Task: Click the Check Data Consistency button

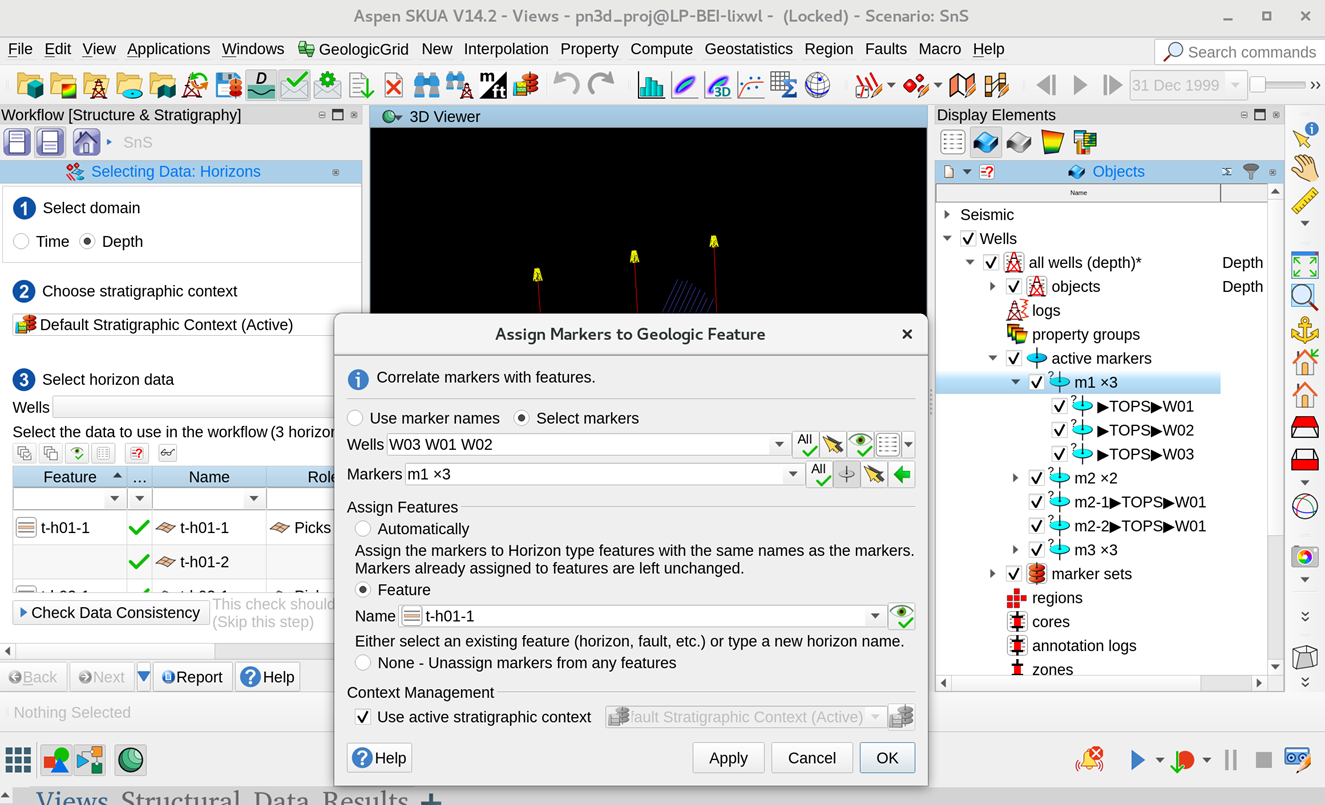Action: click(x=108, y=612)
